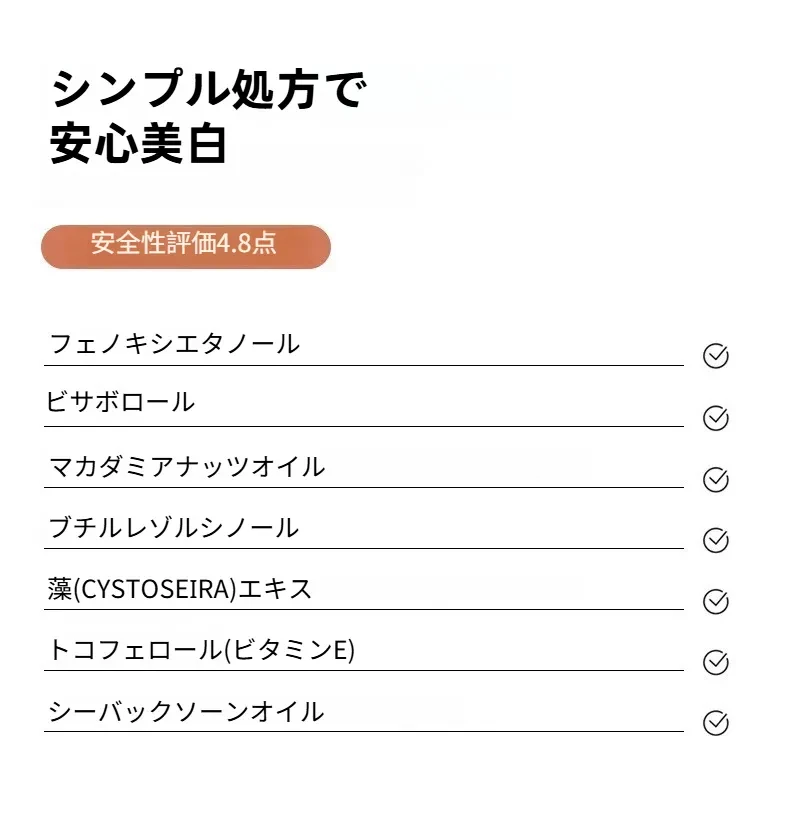Click the orange 安全性評価4.8点 badge
The width and height of the screenshot is (790, 834).
[186, 246]
